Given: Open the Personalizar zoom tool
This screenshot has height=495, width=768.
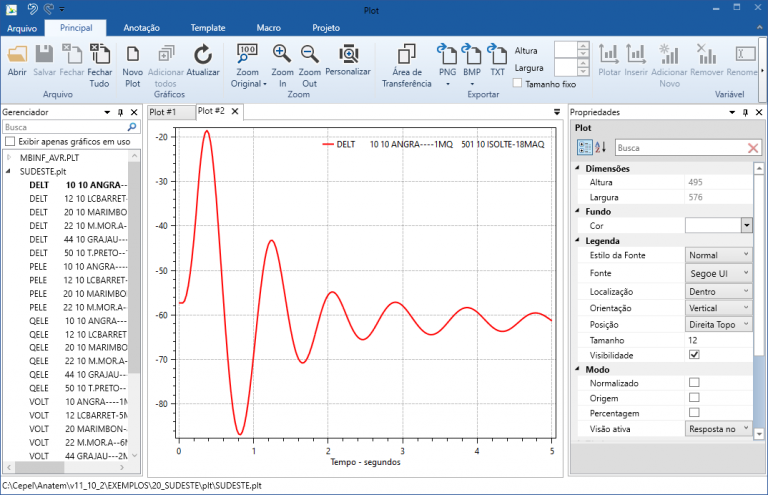Looking at the screenshot, I should click(348, 55).
